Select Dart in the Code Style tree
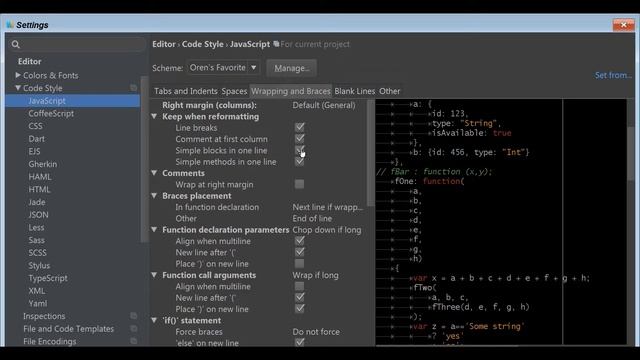Screen dimensions: 640x360 [x=36, y=139]
